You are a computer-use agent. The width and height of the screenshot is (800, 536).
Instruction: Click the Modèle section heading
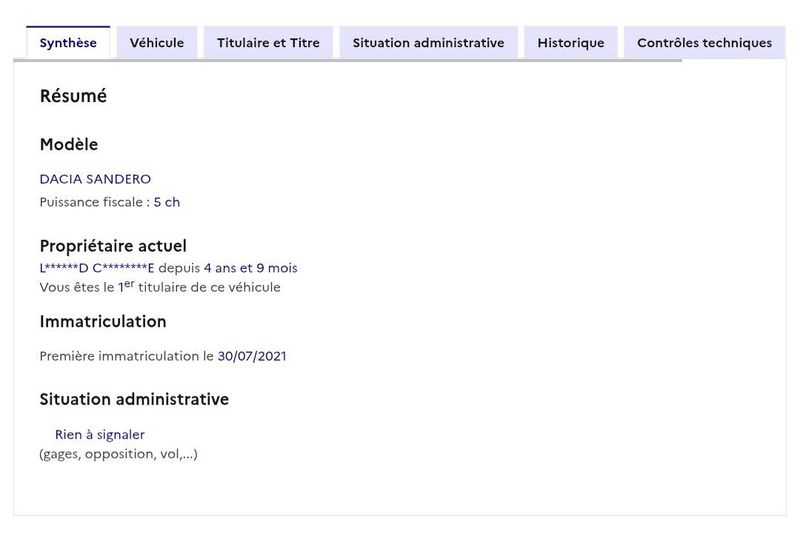[x=69, y=144]
